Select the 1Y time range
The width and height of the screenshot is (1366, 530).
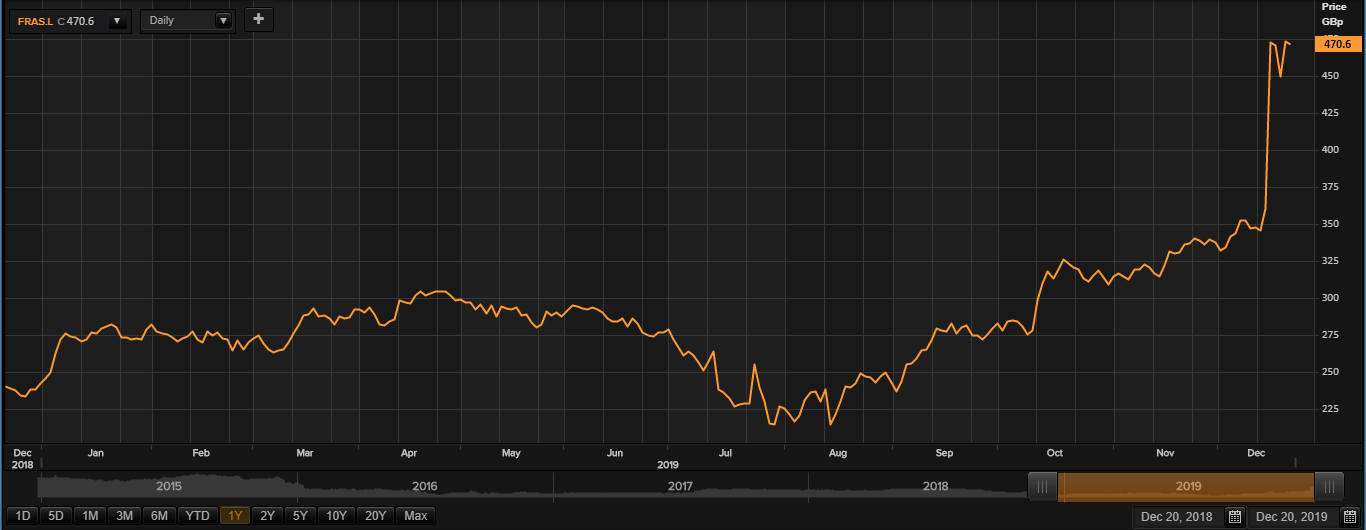pyautogui.click(x=235, y=516)
